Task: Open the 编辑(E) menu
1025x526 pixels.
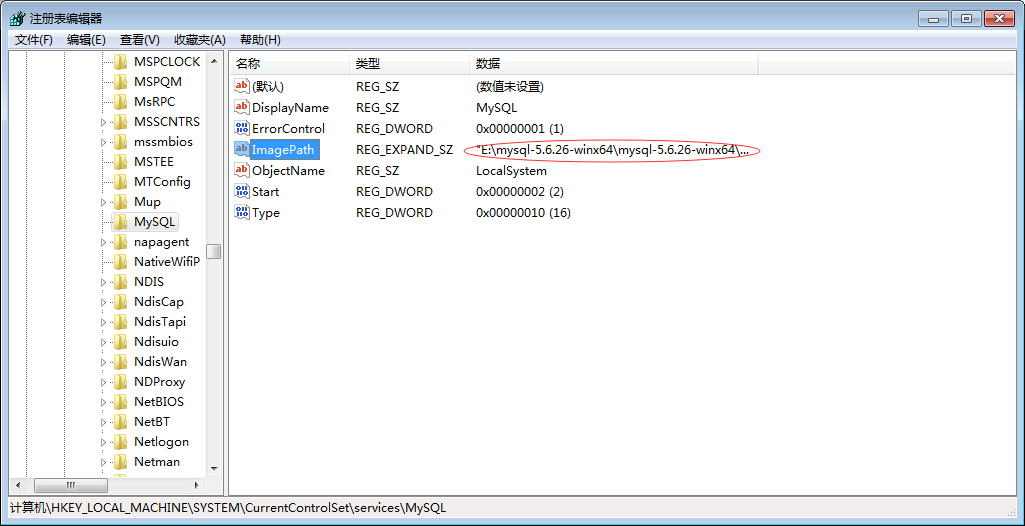Action: [86, 40]
